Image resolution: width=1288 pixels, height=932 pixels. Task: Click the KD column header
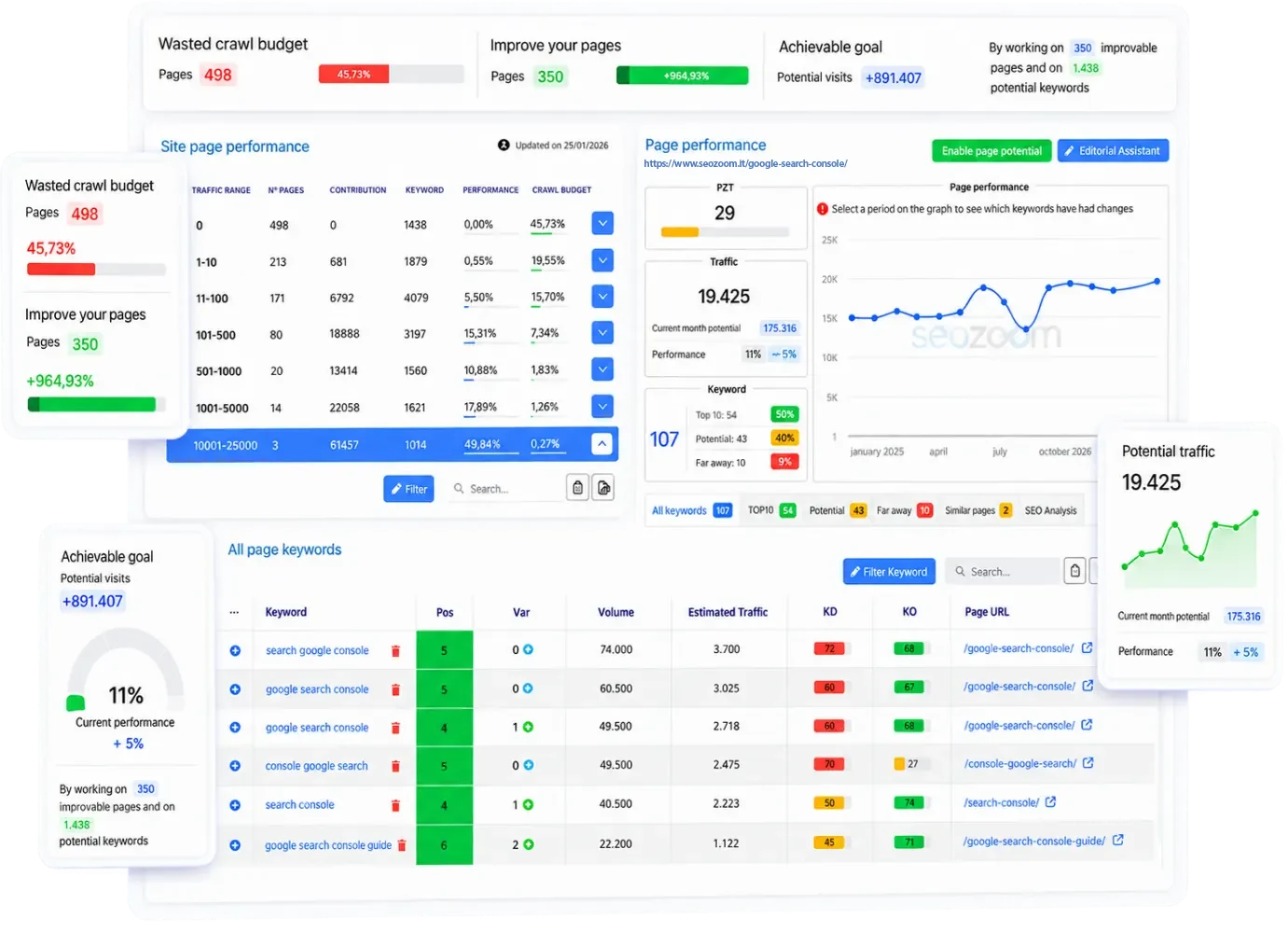click(830, 612)
